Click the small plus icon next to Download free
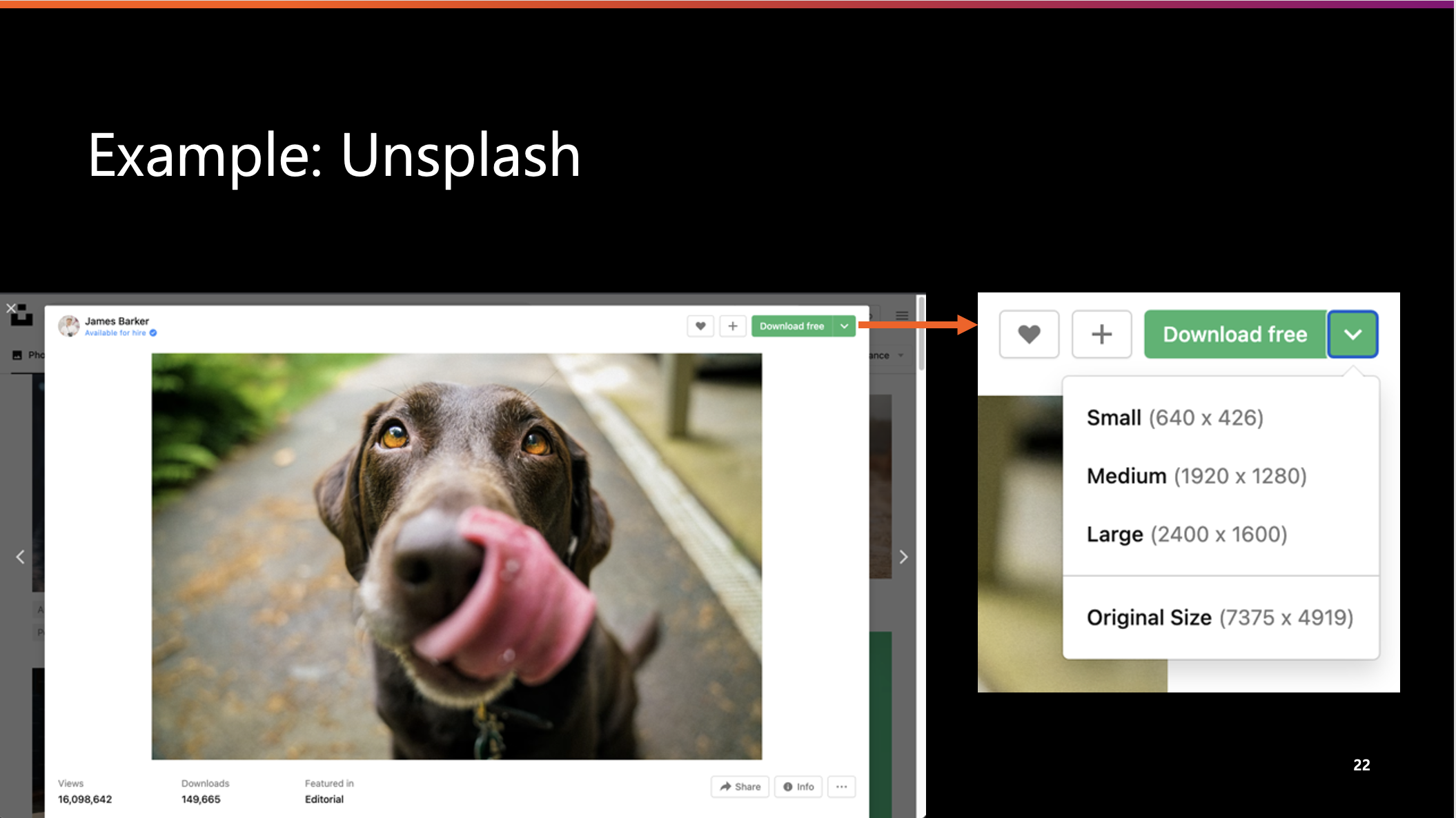1456x818 pixels. [x=733, y=326]
